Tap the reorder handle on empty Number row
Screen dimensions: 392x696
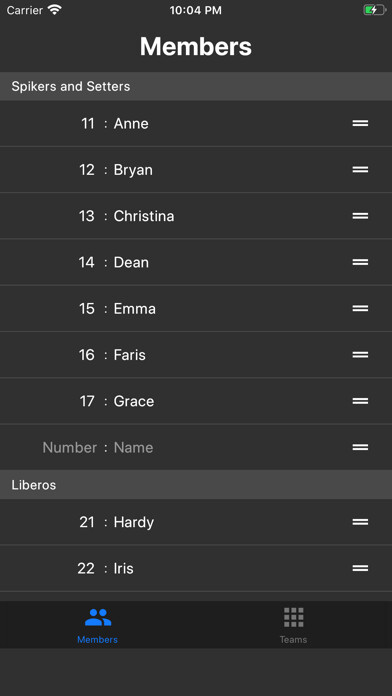(x=360, y=447)
